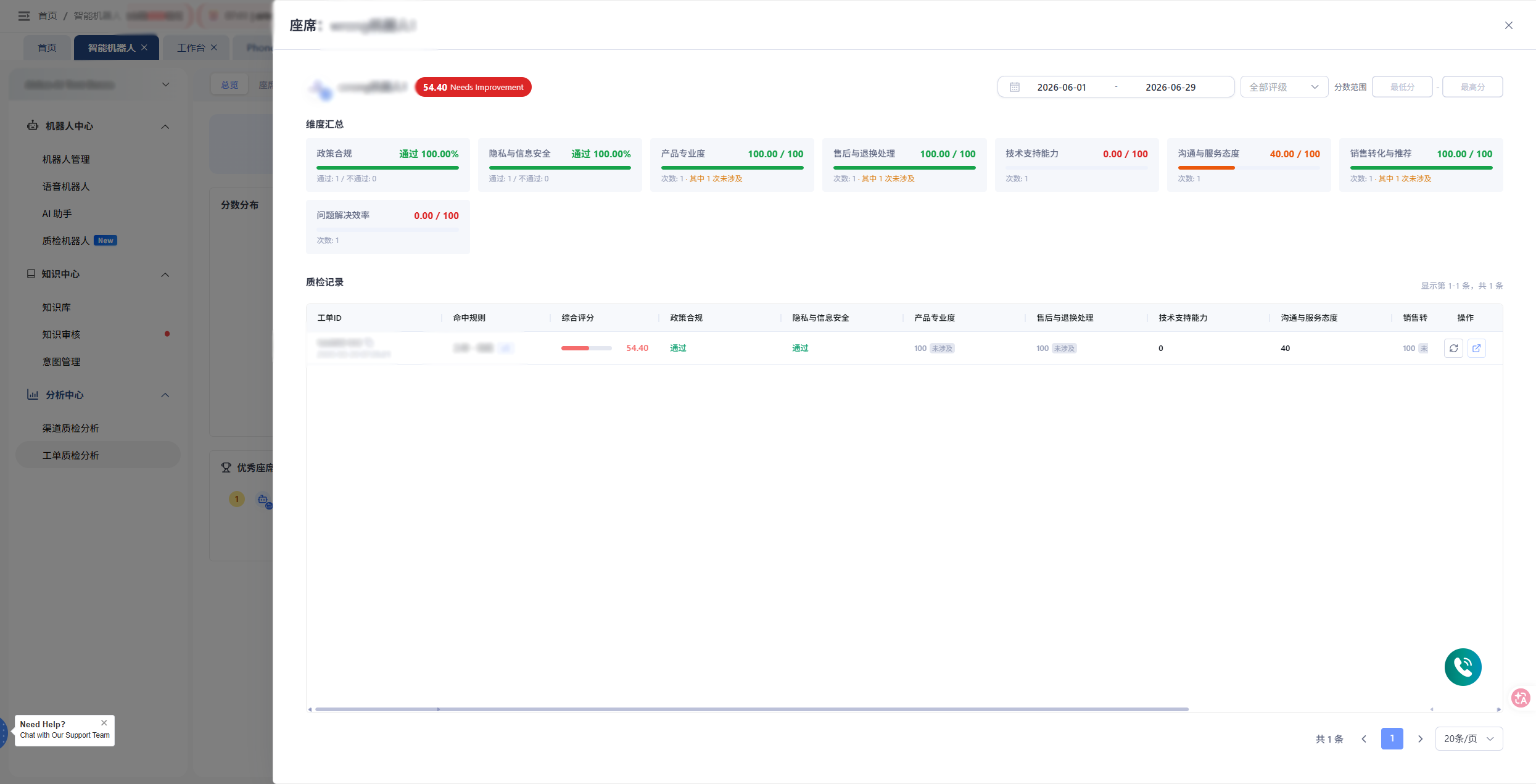Toggle the hamburger menu icon at the top left
Screen dimensions: 1536x784
pyautogui.click(x=24, y=15)
